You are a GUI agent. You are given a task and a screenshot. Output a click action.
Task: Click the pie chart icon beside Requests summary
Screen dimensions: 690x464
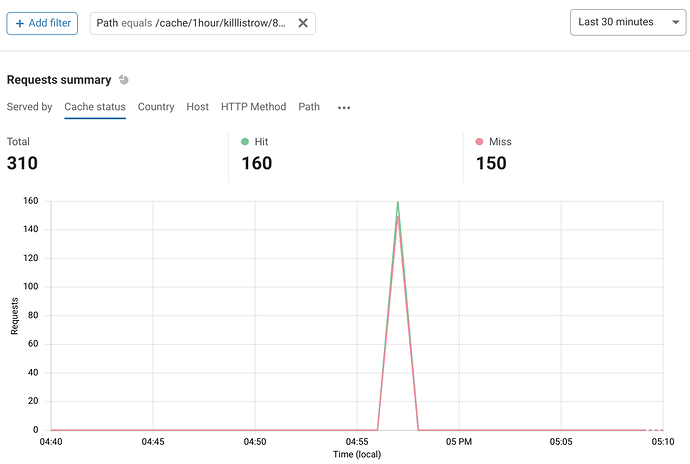click(x=124, y=80)
